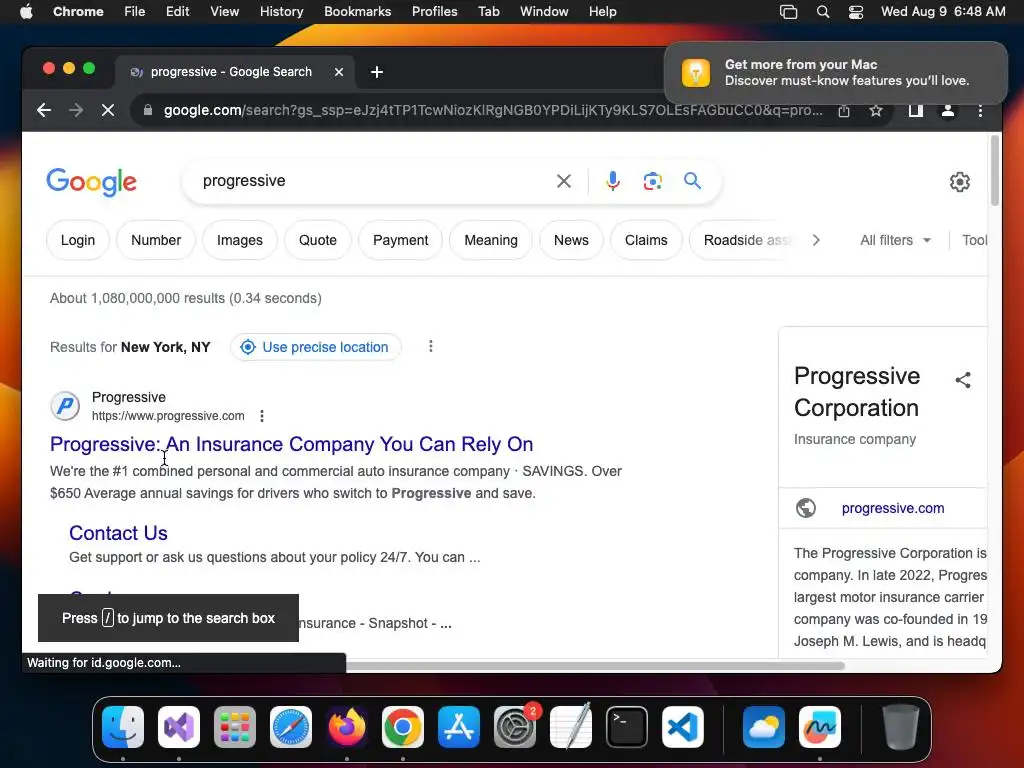Select the Login filter chip
1024x768 pixels.
(78, 240)
